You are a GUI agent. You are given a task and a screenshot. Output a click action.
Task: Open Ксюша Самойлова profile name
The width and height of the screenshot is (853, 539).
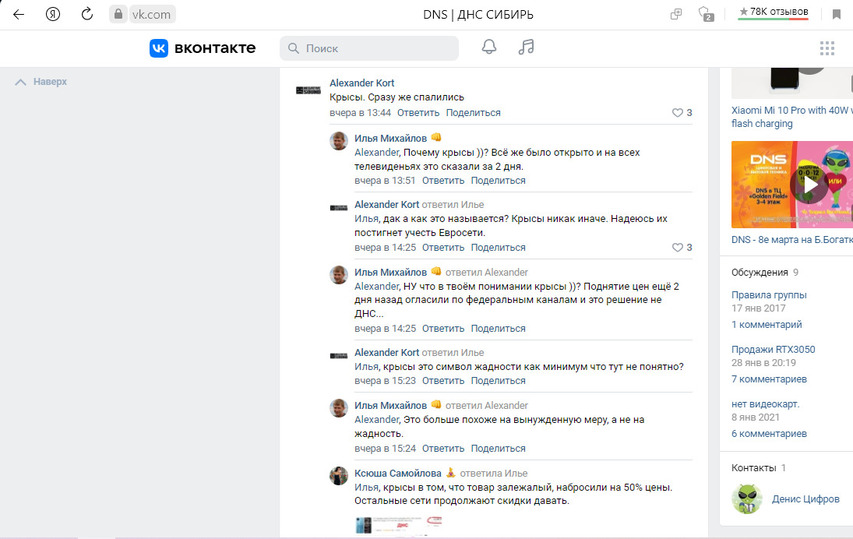(x=398, y=473)
